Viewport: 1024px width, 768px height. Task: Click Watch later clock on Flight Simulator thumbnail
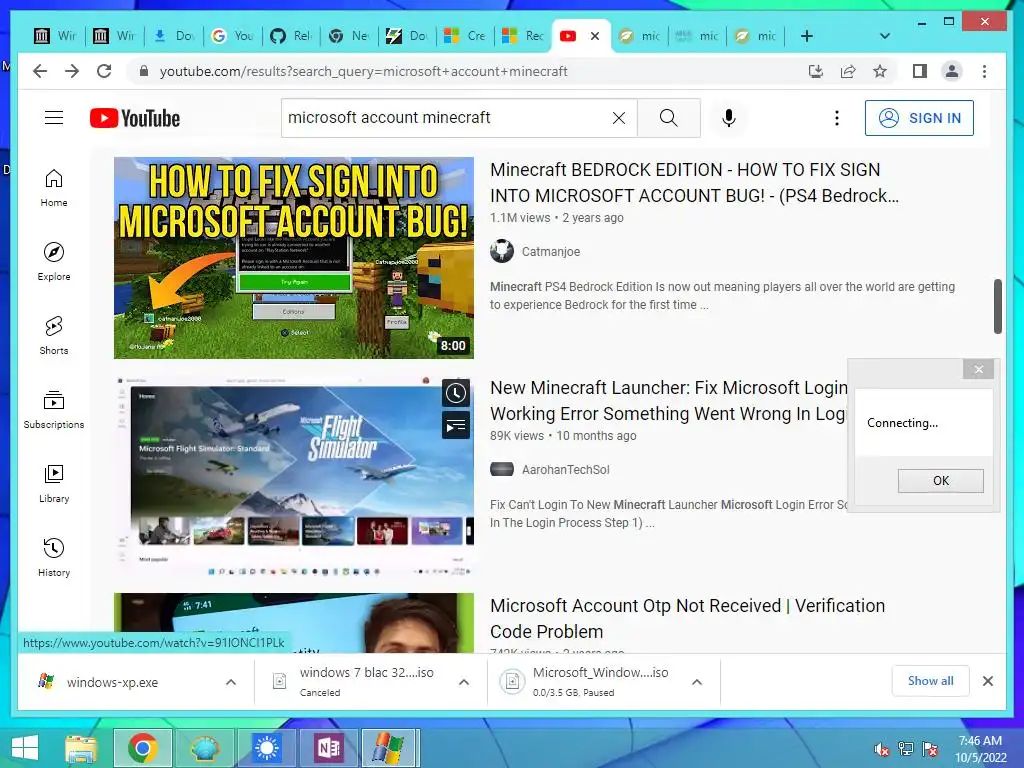click(456, 393)
